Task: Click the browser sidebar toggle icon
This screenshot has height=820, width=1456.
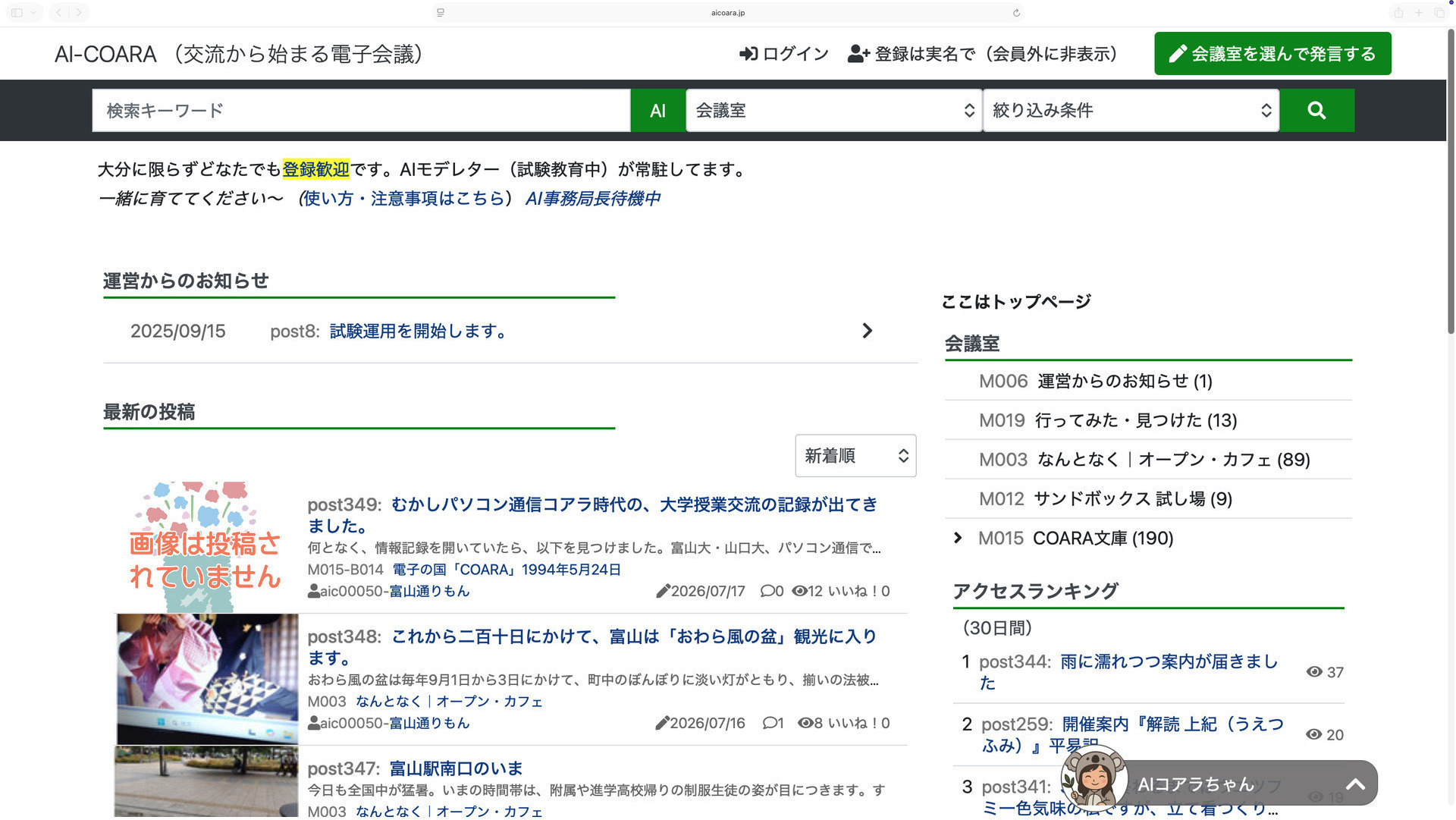Action: [17, 13]
